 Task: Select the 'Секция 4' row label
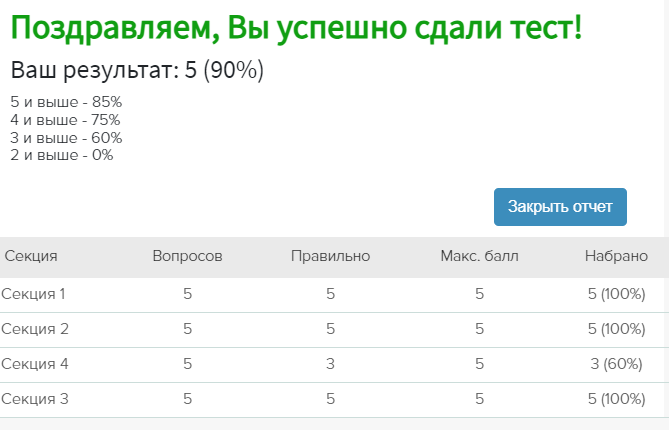35,364
